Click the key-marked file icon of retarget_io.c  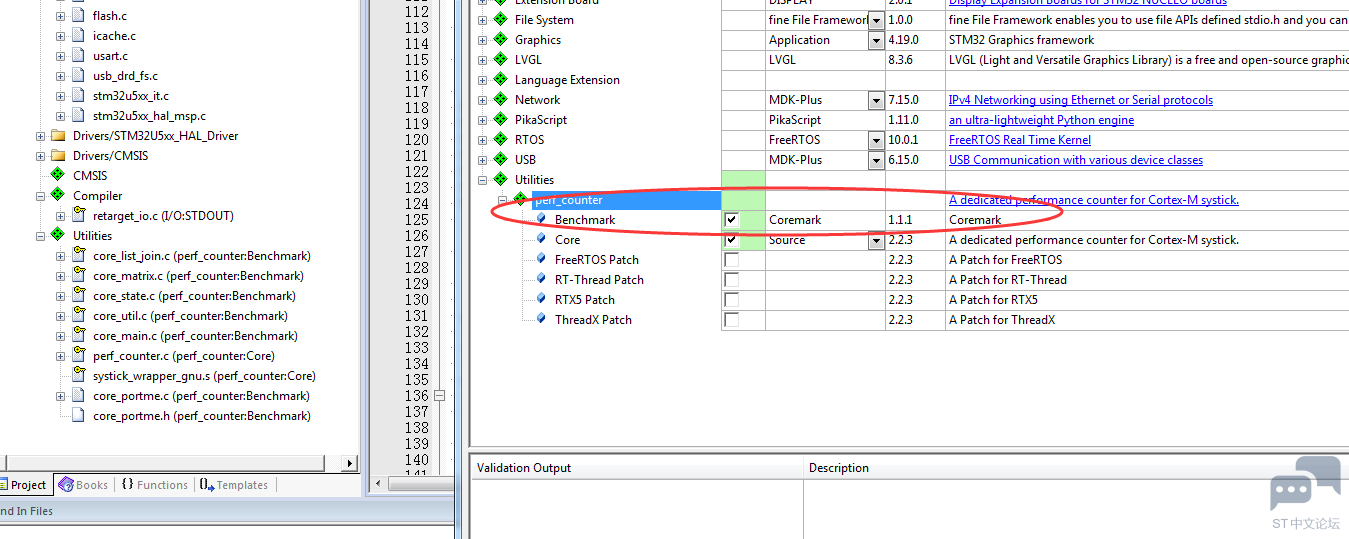pos(79,215)
